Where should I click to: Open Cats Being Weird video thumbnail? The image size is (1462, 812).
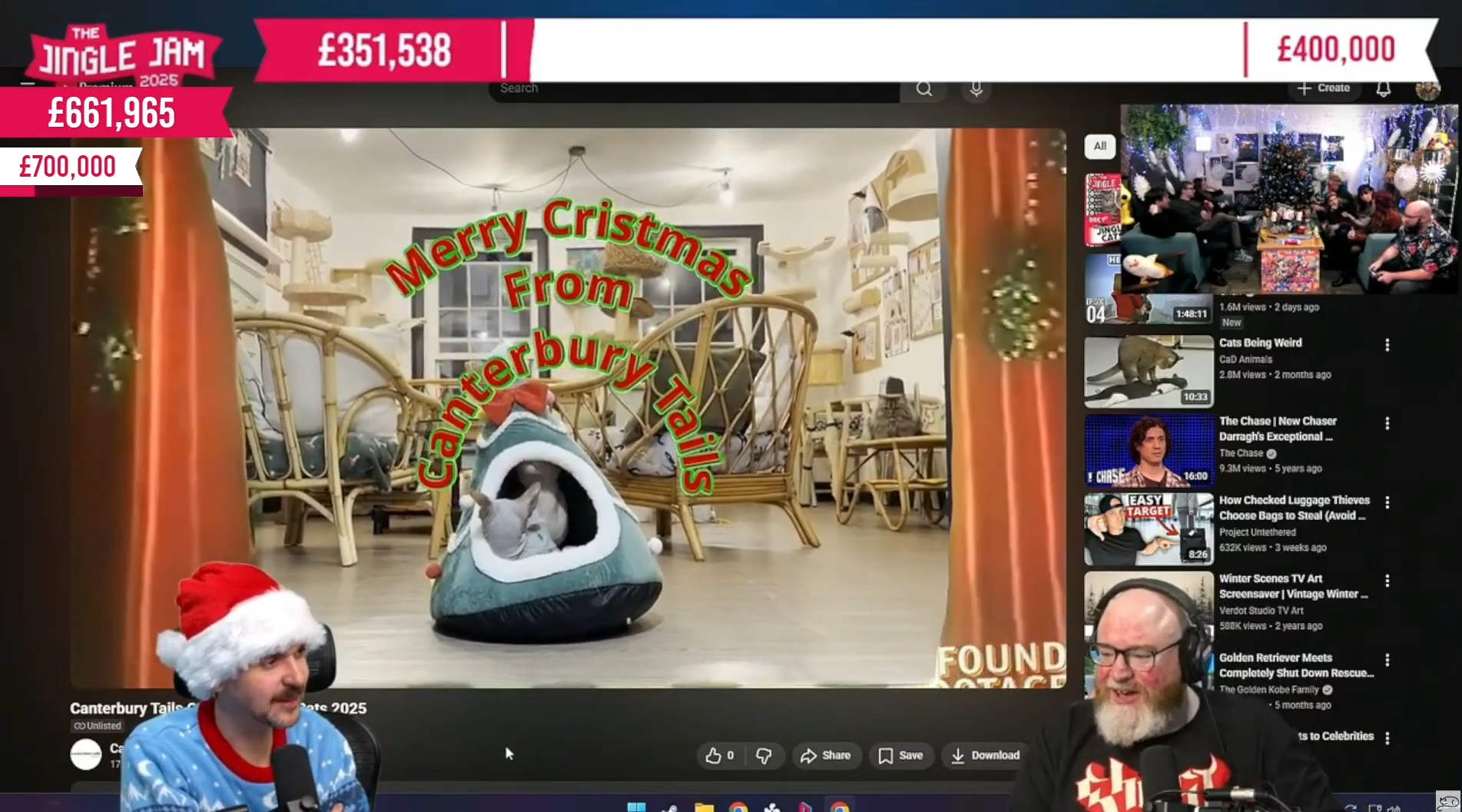click(x=1148, y=371)
